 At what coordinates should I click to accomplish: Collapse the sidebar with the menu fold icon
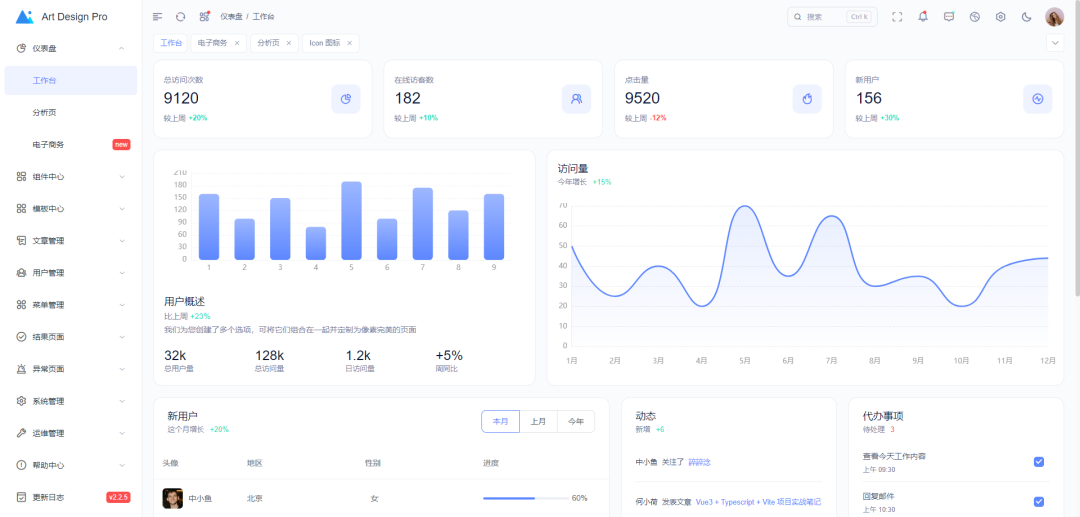(x=157, y=17)
